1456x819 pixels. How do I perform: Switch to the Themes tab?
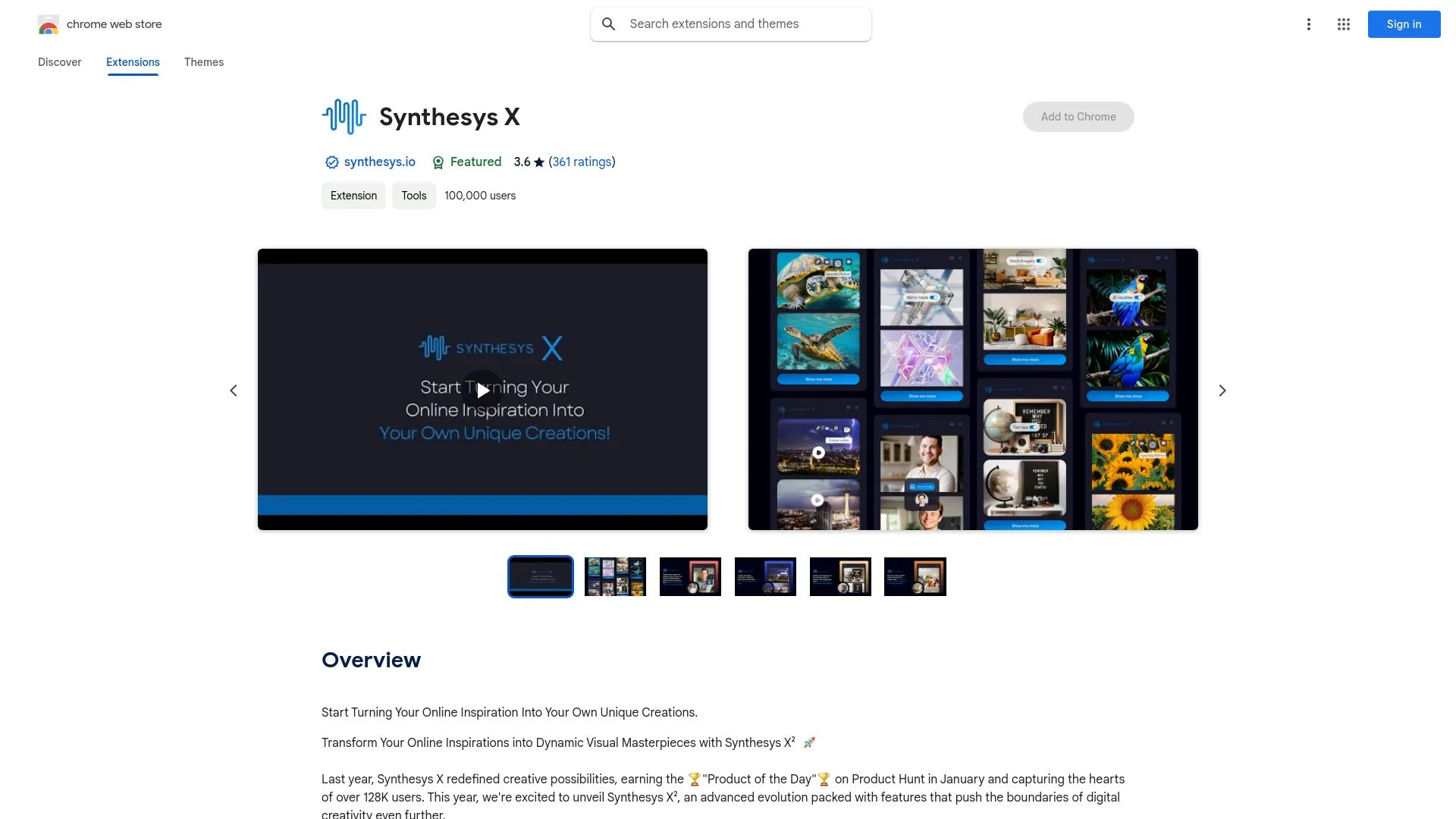coord(203,62)
